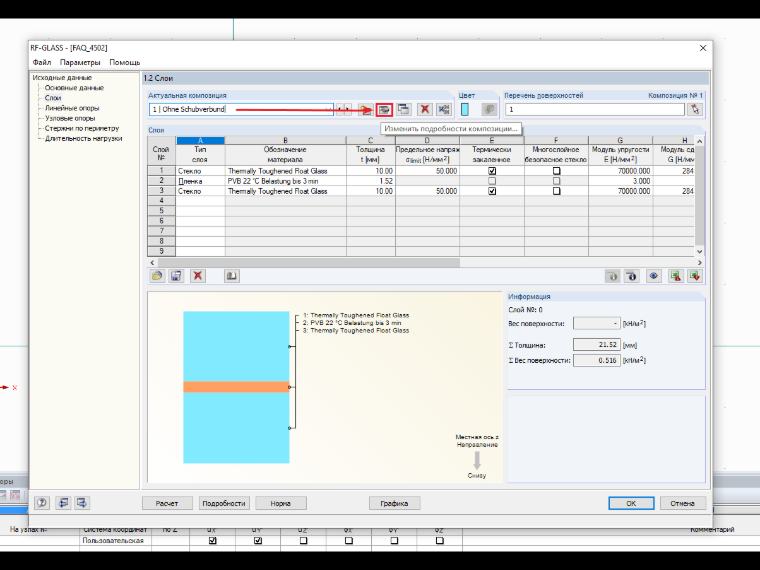Delete the current composition with red X
The height and width of the screenshot is (570, 760).
point(425,110)
